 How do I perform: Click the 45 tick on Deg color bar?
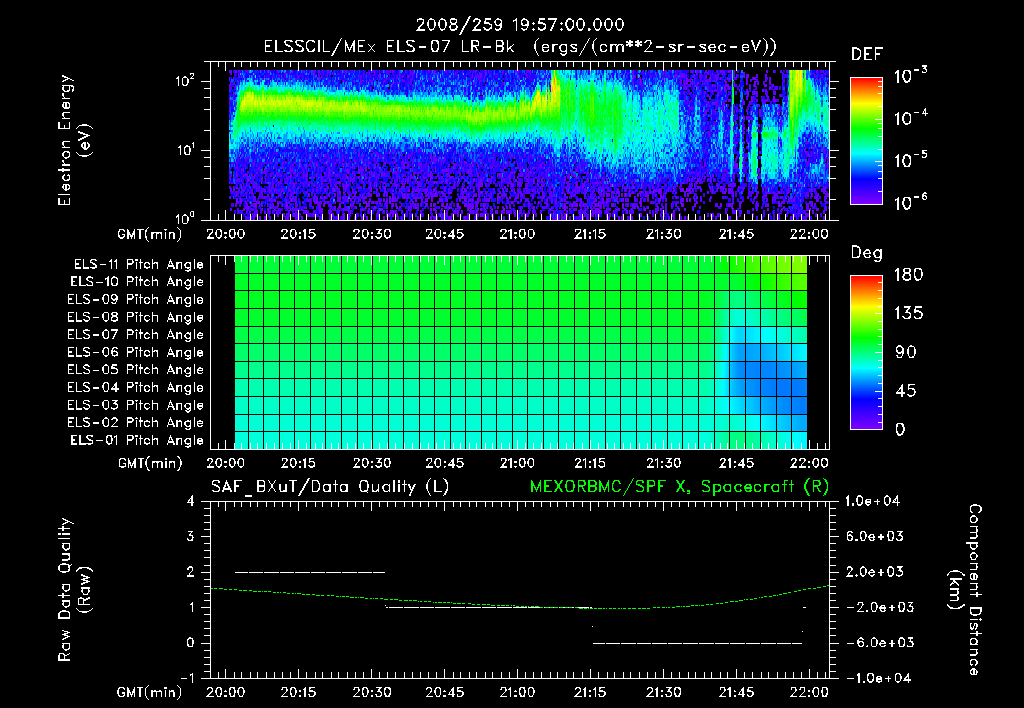(x=905, y=391)
